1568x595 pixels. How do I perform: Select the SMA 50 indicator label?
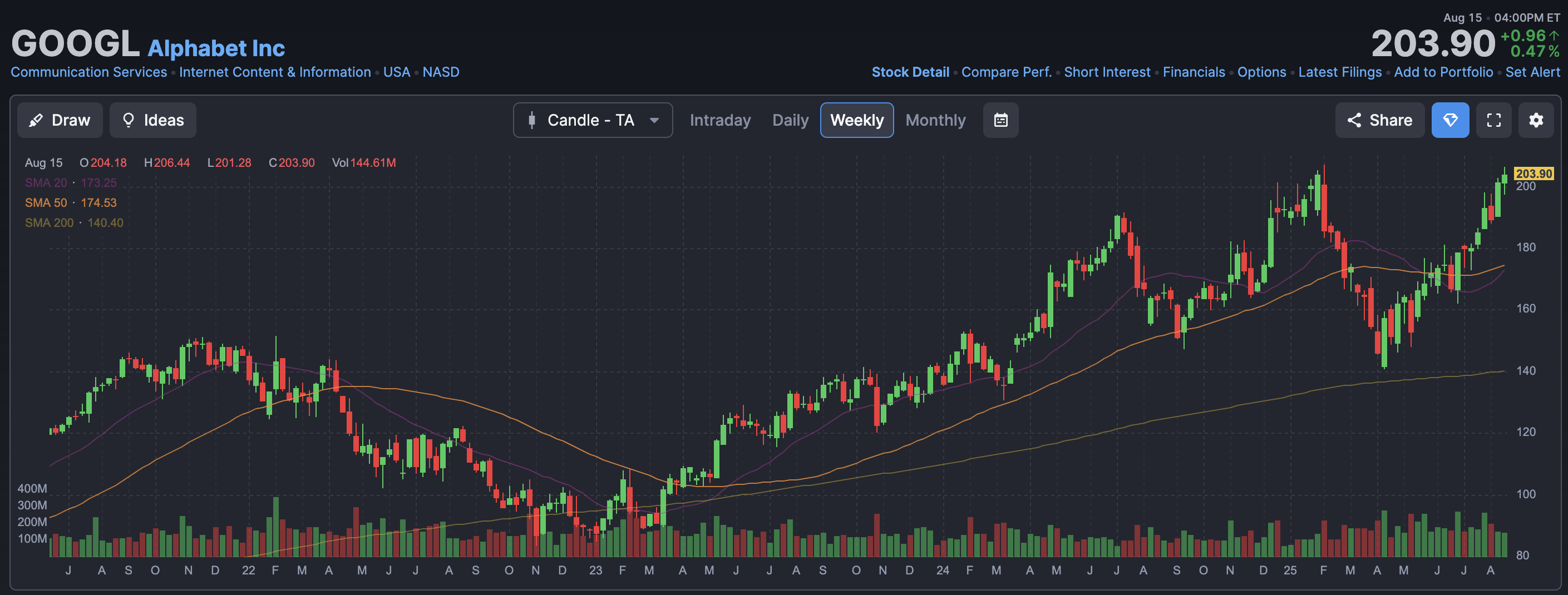coord(46,202)
